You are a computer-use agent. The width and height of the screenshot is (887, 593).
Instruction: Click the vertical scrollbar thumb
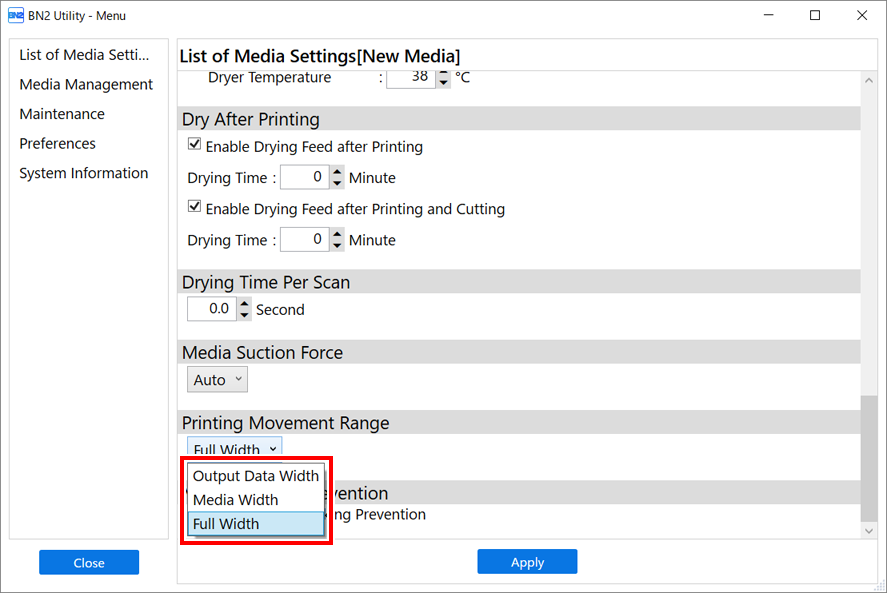[868, 458]
